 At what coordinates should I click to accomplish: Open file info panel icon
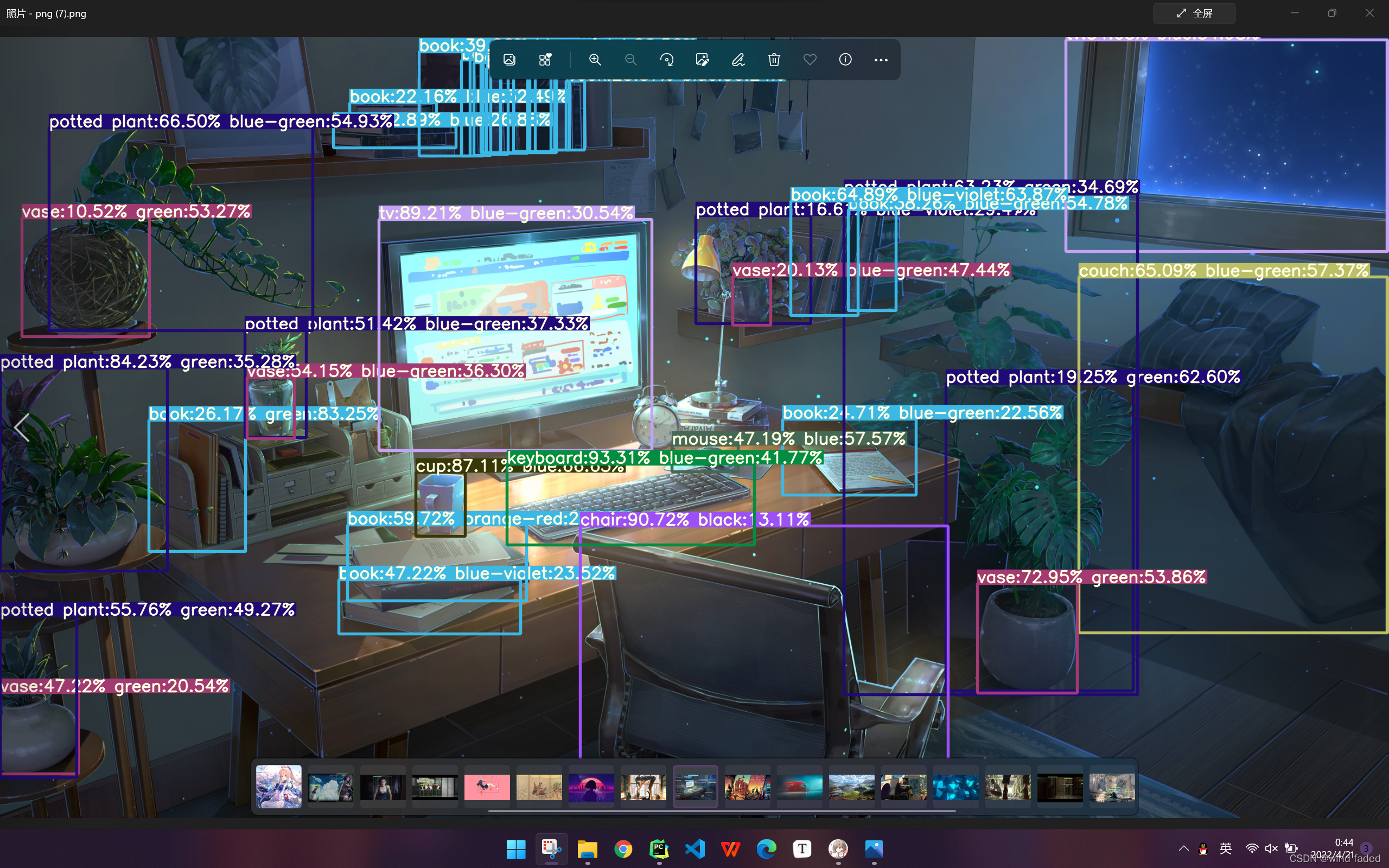(x=845, y=60)
